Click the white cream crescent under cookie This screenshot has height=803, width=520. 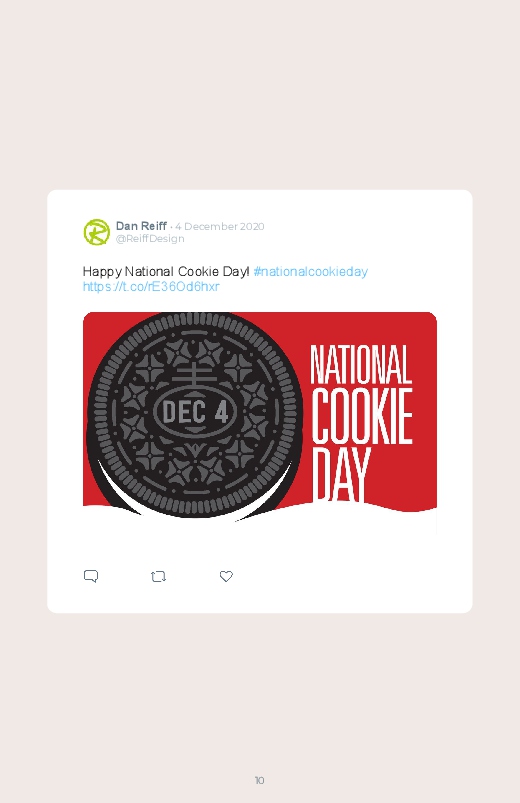[x=120, y=492]
